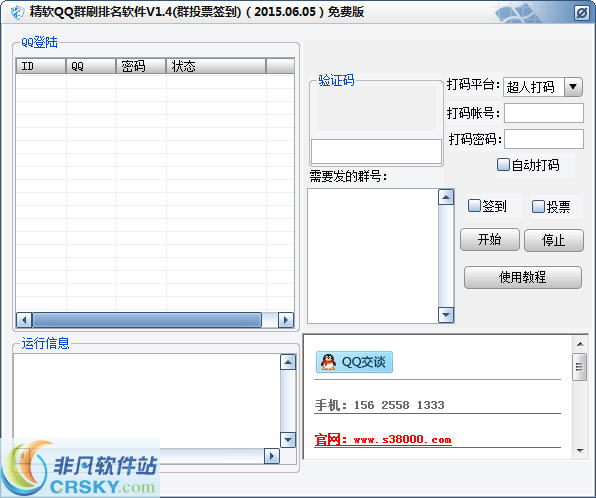Click left arrow of QQ list horizontal scrollbar

click(x=24, y=320)
